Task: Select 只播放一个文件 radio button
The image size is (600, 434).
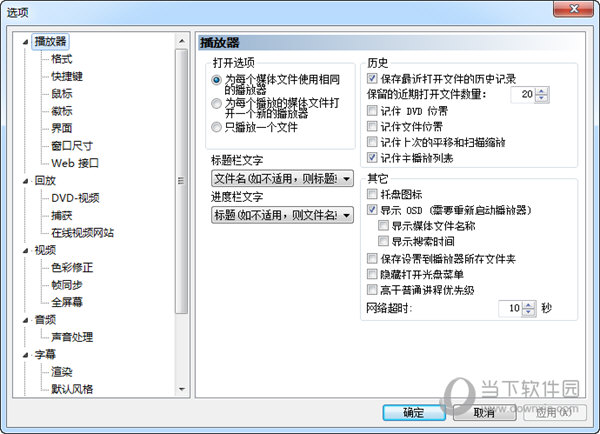Action: 216,128
